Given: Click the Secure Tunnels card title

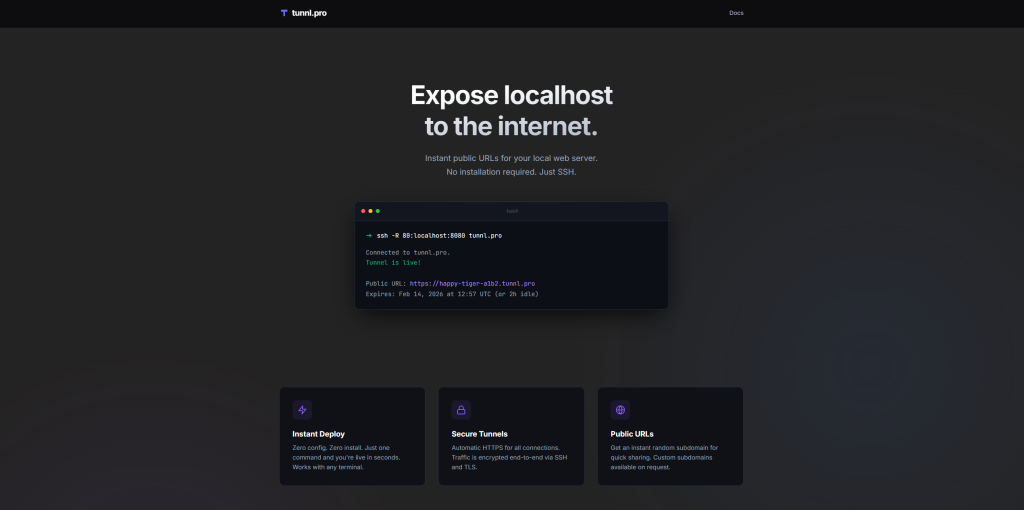Looking at the screenshot, I should 479,434.
